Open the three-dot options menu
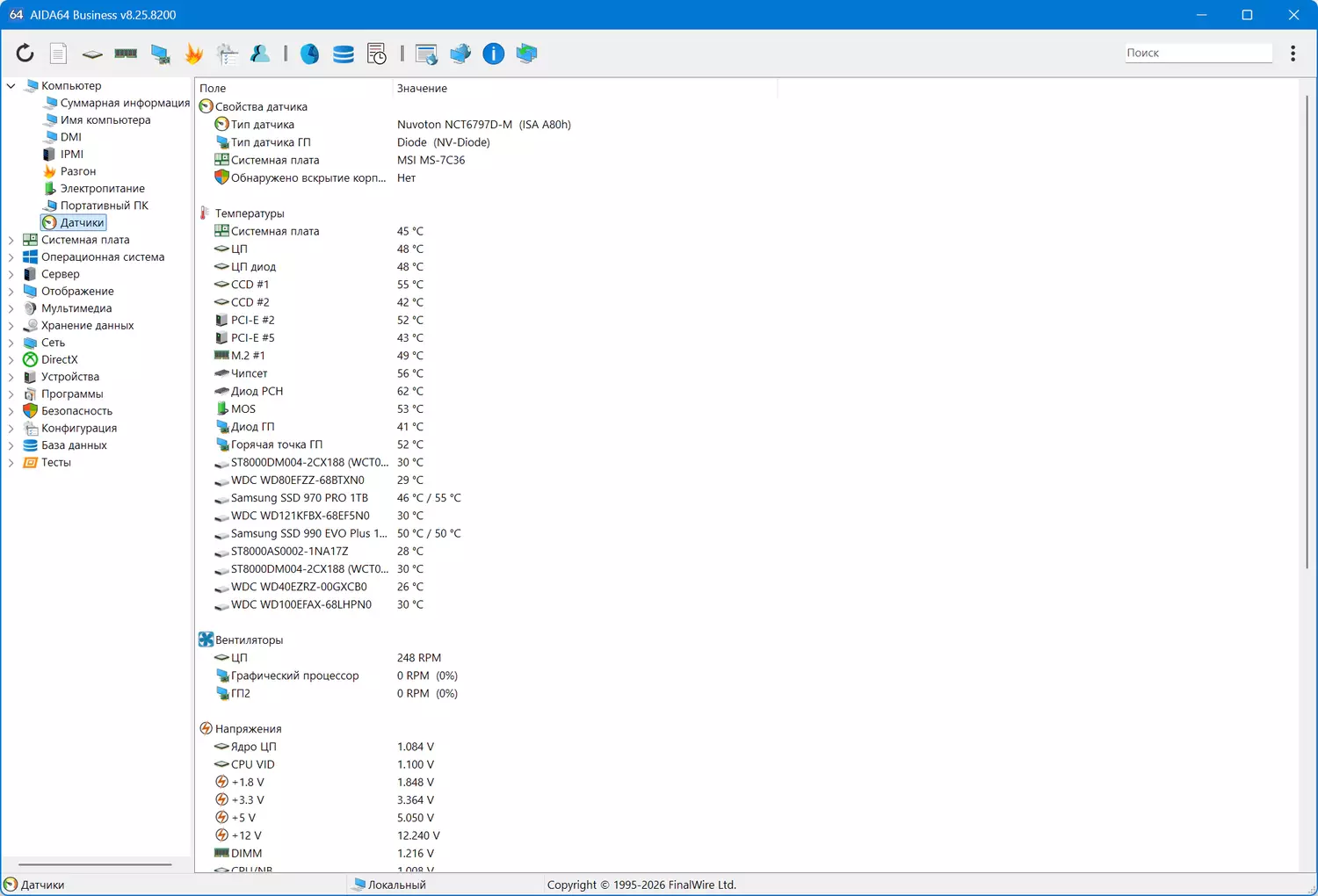Viewport: 1318px width, 896px height. (1293, 54)
